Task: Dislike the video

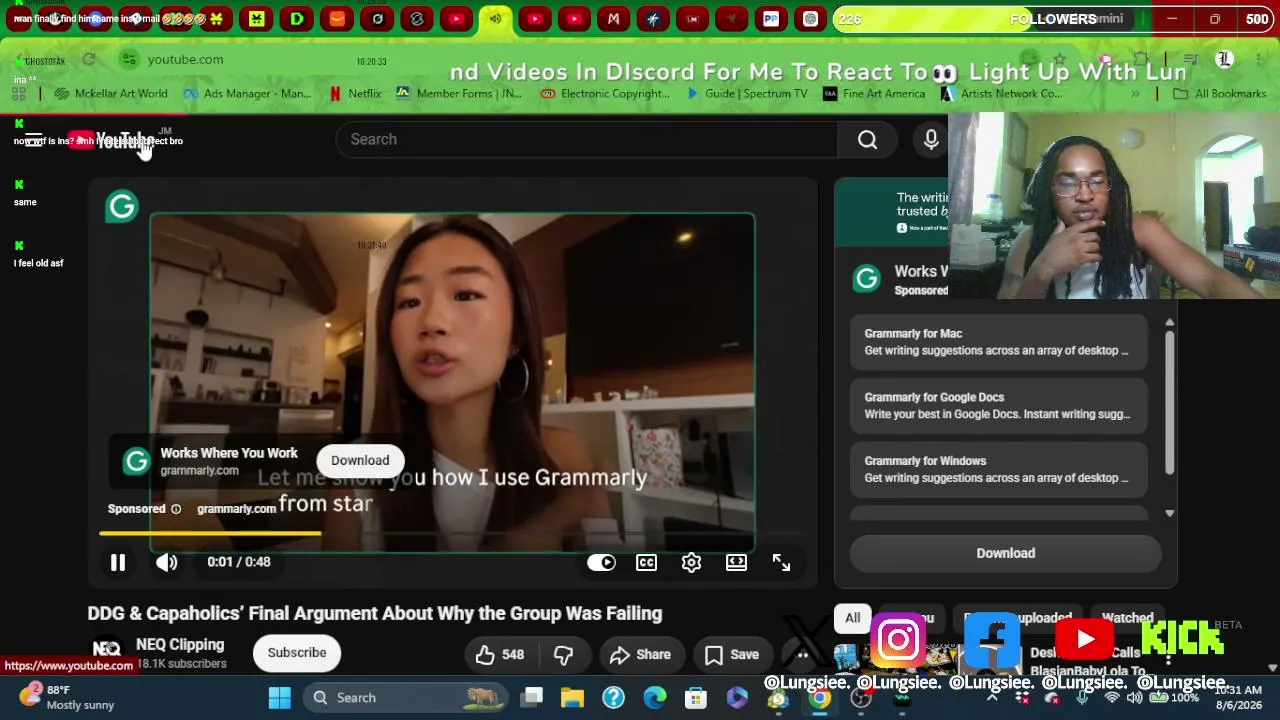Action: pos(564,655)
